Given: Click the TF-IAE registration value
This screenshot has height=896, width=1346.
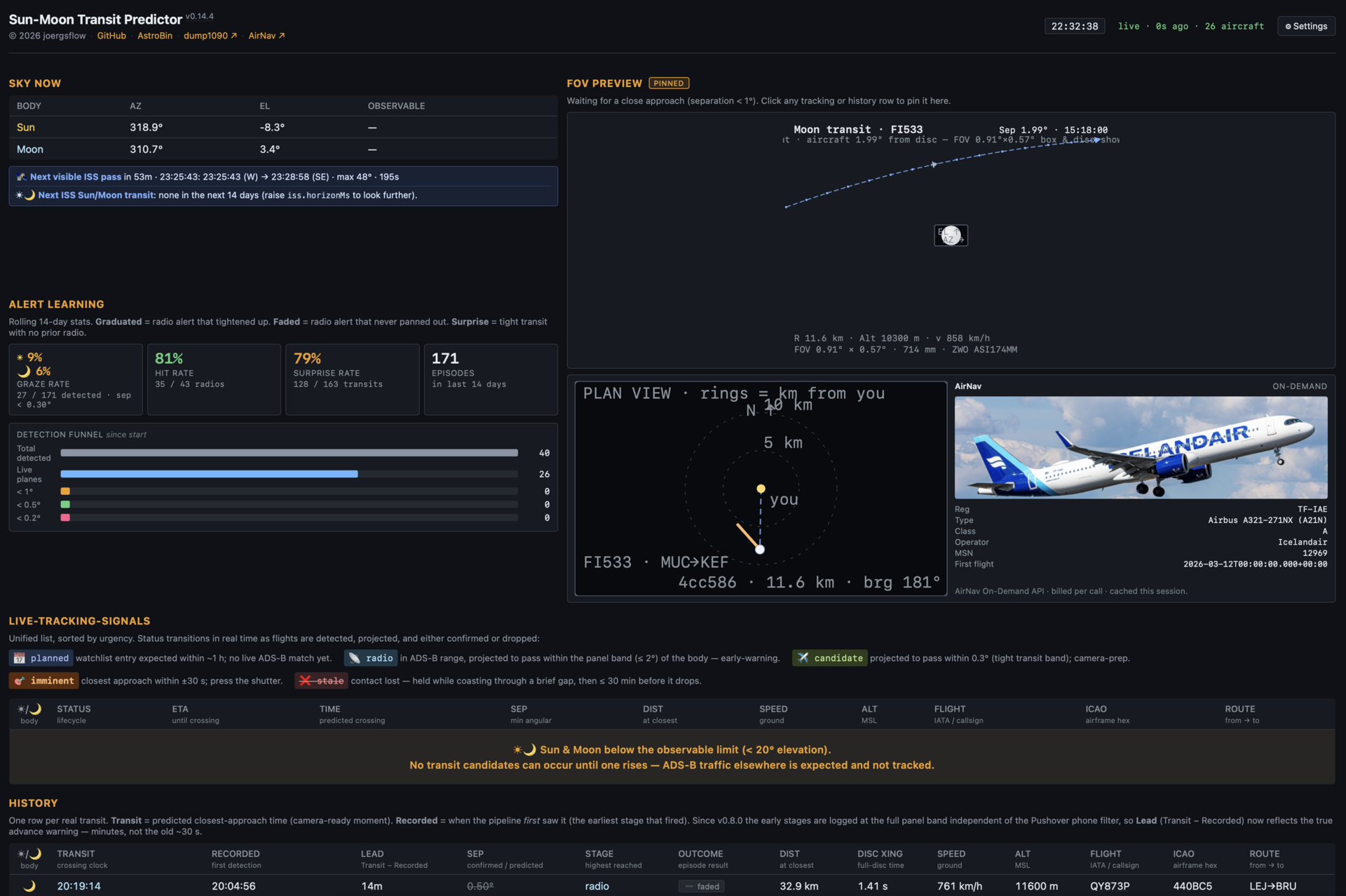Looking at the screenshot, I should coord(1312,509).
